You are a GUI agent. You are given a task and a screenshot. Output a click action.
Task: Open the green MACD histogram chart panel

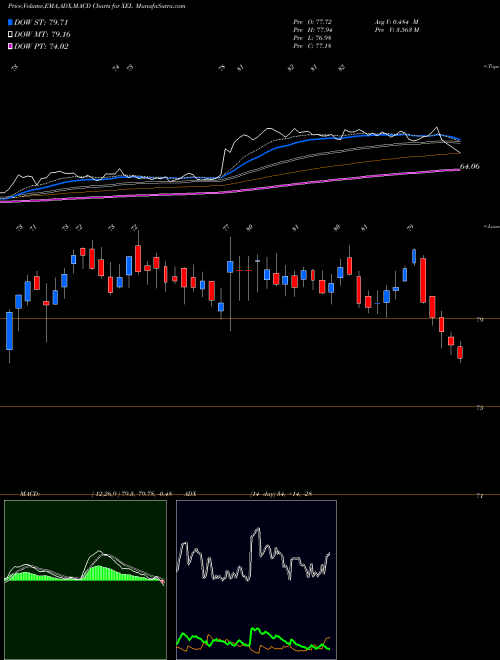pos(85,580)
